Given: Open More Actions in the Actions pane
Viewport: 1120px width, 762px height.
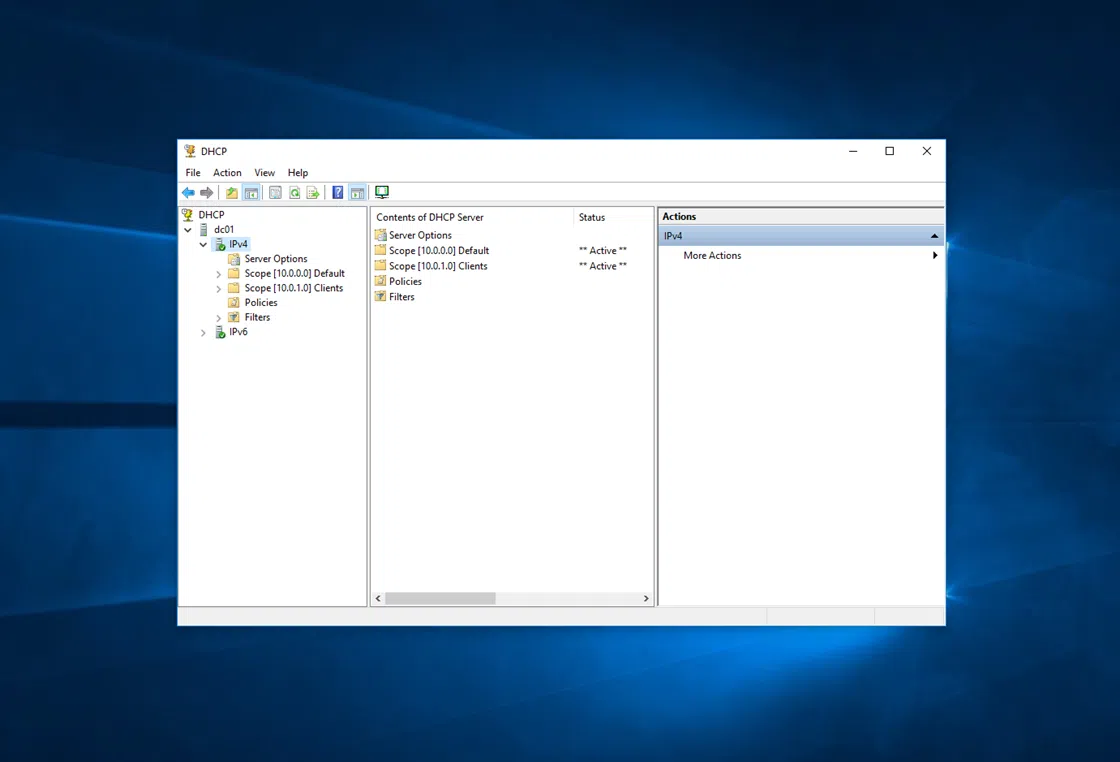Looking at the screenshot, I should pyautogui.click(x=711, y=255).
